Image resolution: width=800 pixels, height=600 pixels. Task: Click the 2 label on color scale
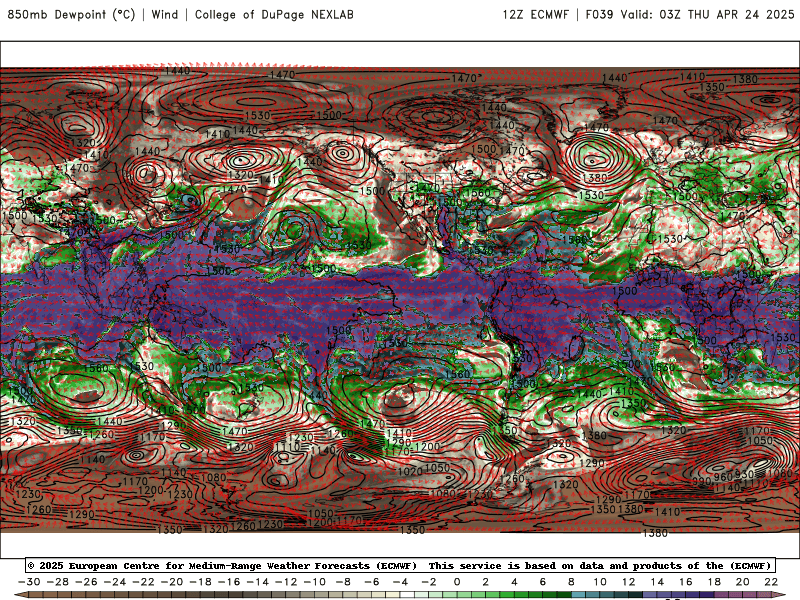(x=486, y=582)
